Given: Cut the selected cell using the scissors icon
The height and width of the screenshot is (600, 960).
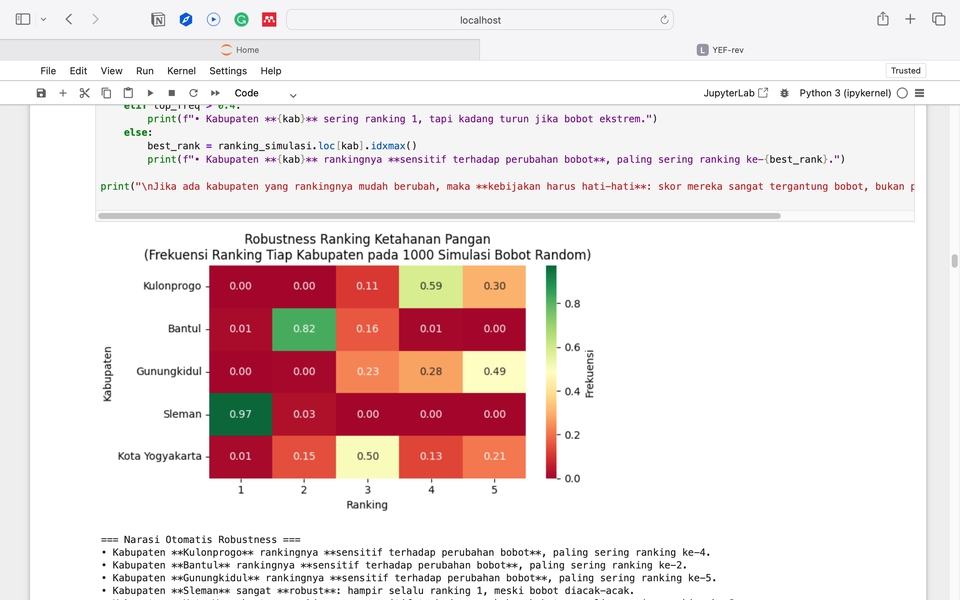Looking at the screenshot, I should click(85, 93).
